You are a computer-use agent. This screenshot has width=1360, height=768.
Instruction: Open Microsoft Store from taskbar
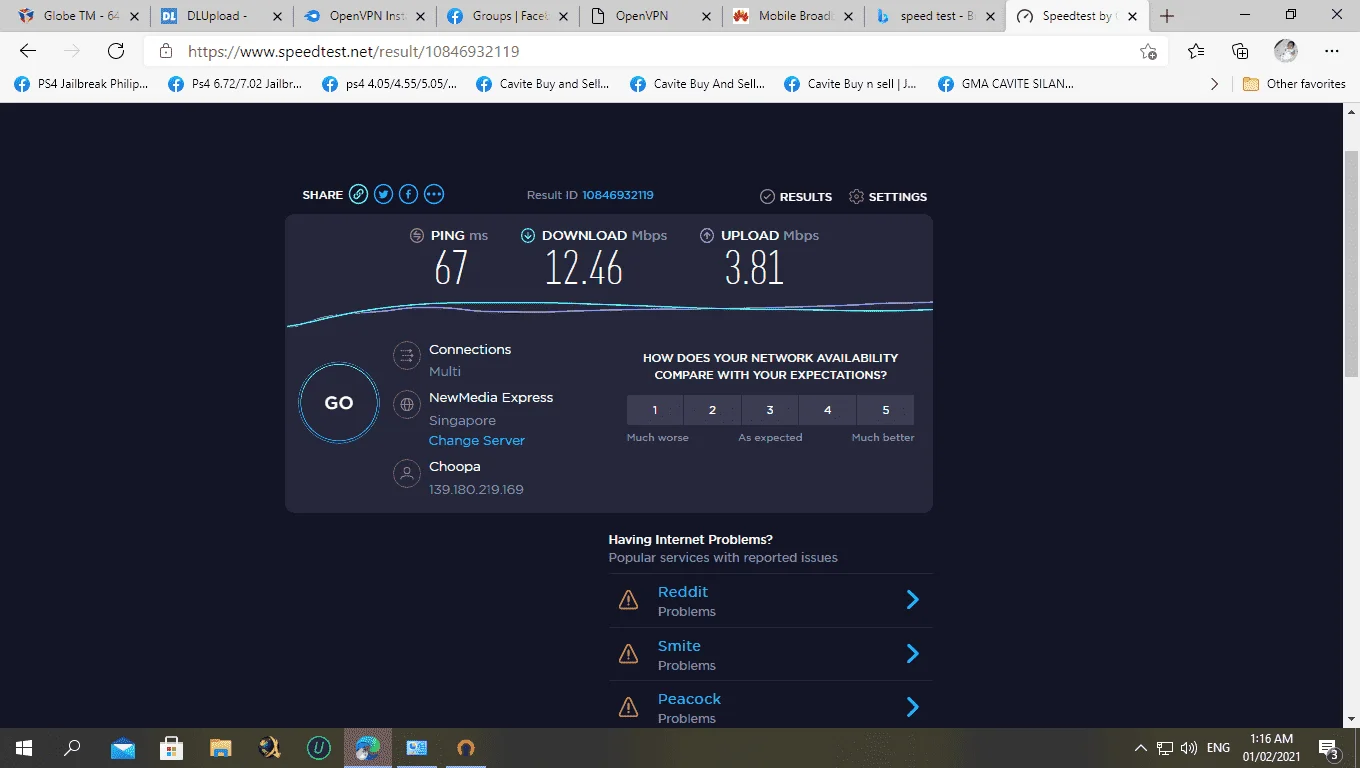[172, 747]
